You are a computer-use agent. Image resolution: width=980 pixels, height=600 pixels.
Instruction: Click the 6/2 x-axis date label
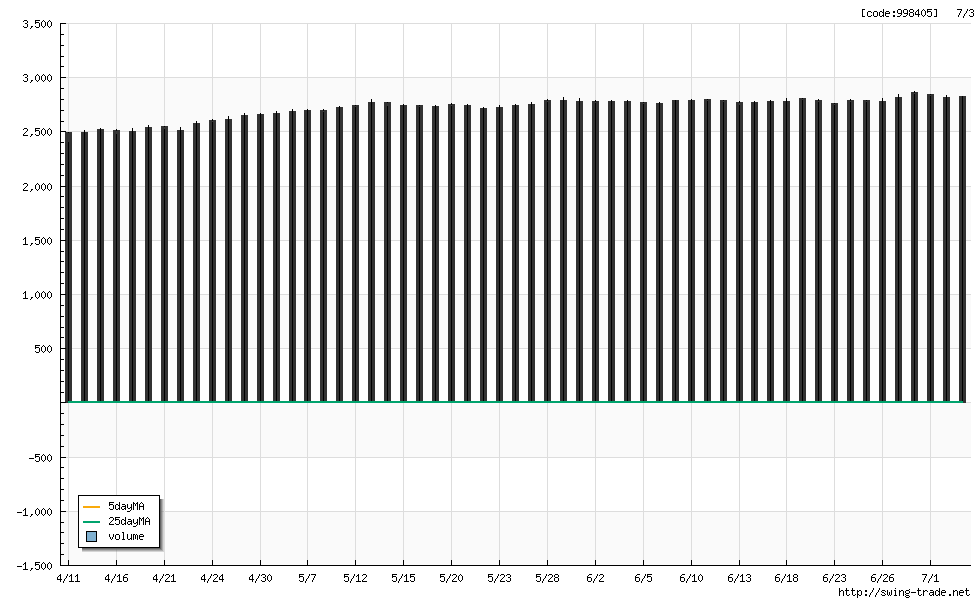596,578
